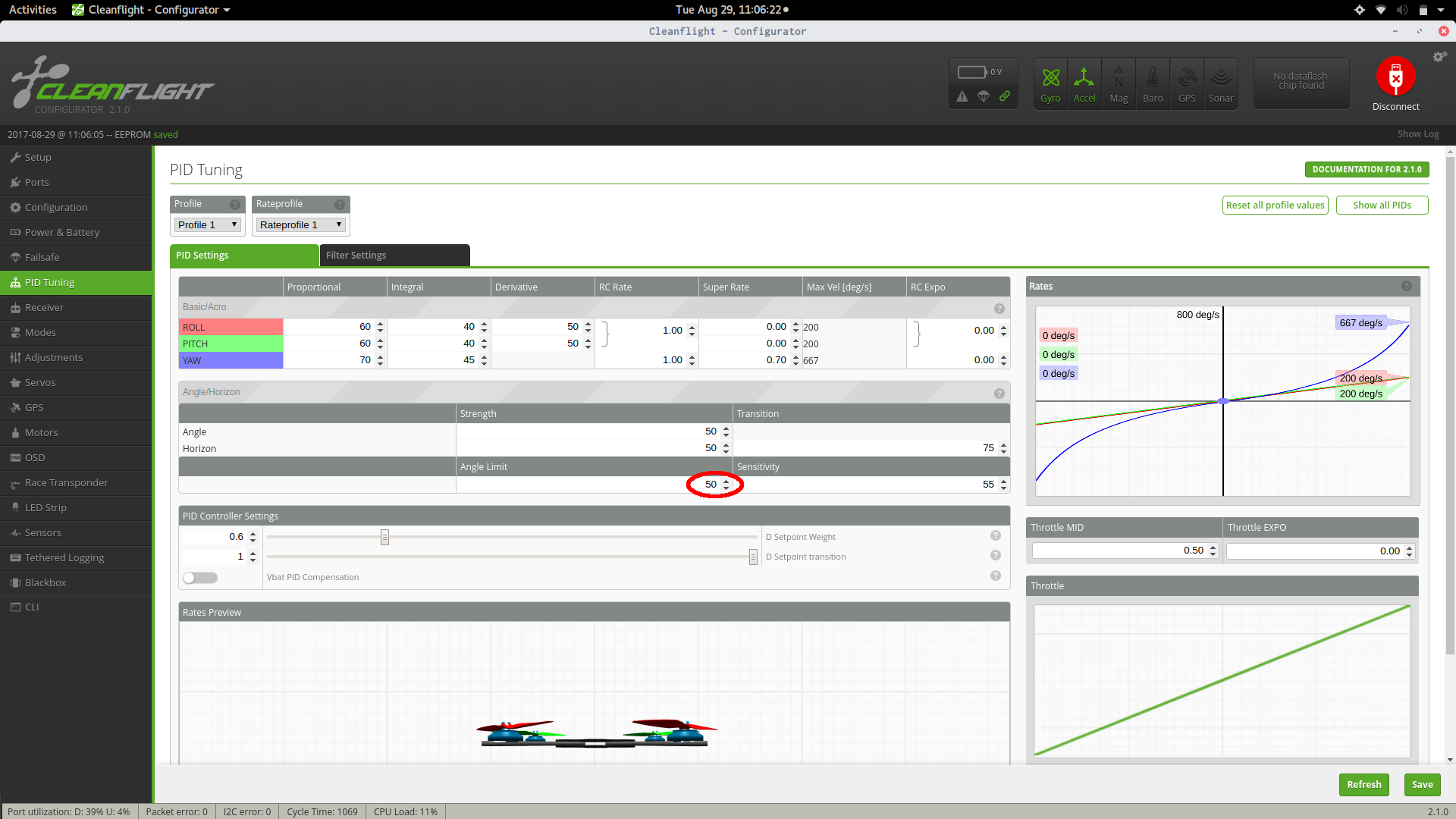Click the D Setpoint transition help icon
Image resolution: width=1456 pixels, height=819 pixels.
[x=996, y=555]
